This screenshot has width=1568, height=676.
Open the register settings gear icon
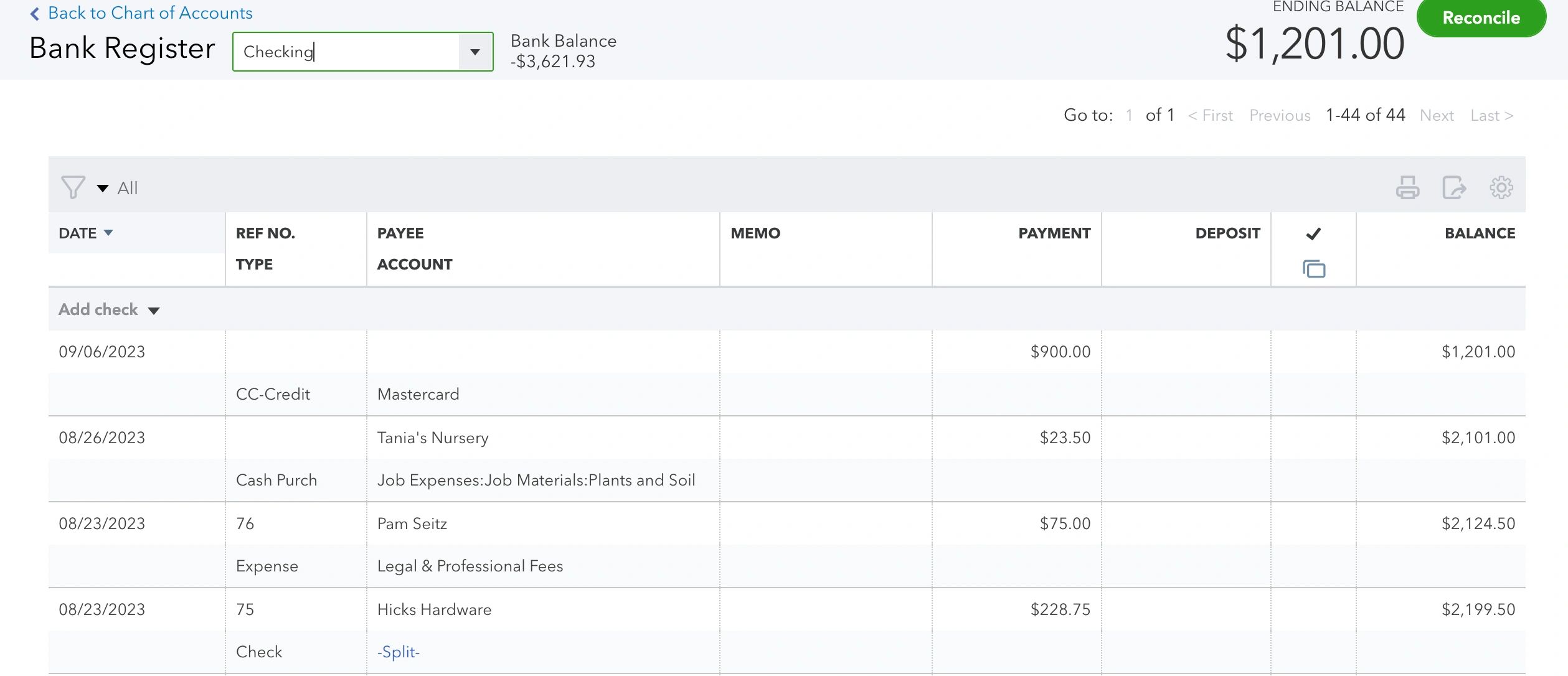1501,187
